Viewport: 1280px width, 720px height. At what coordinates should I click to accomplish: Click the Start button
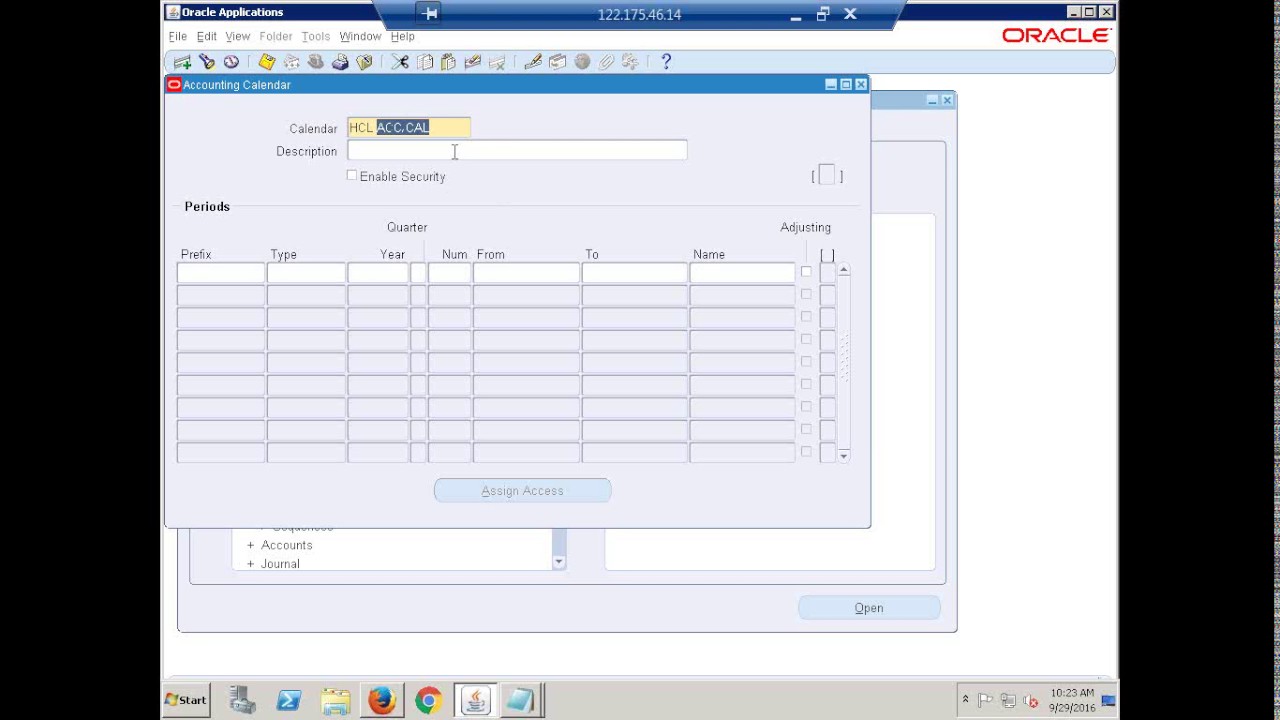pos(186,700)
